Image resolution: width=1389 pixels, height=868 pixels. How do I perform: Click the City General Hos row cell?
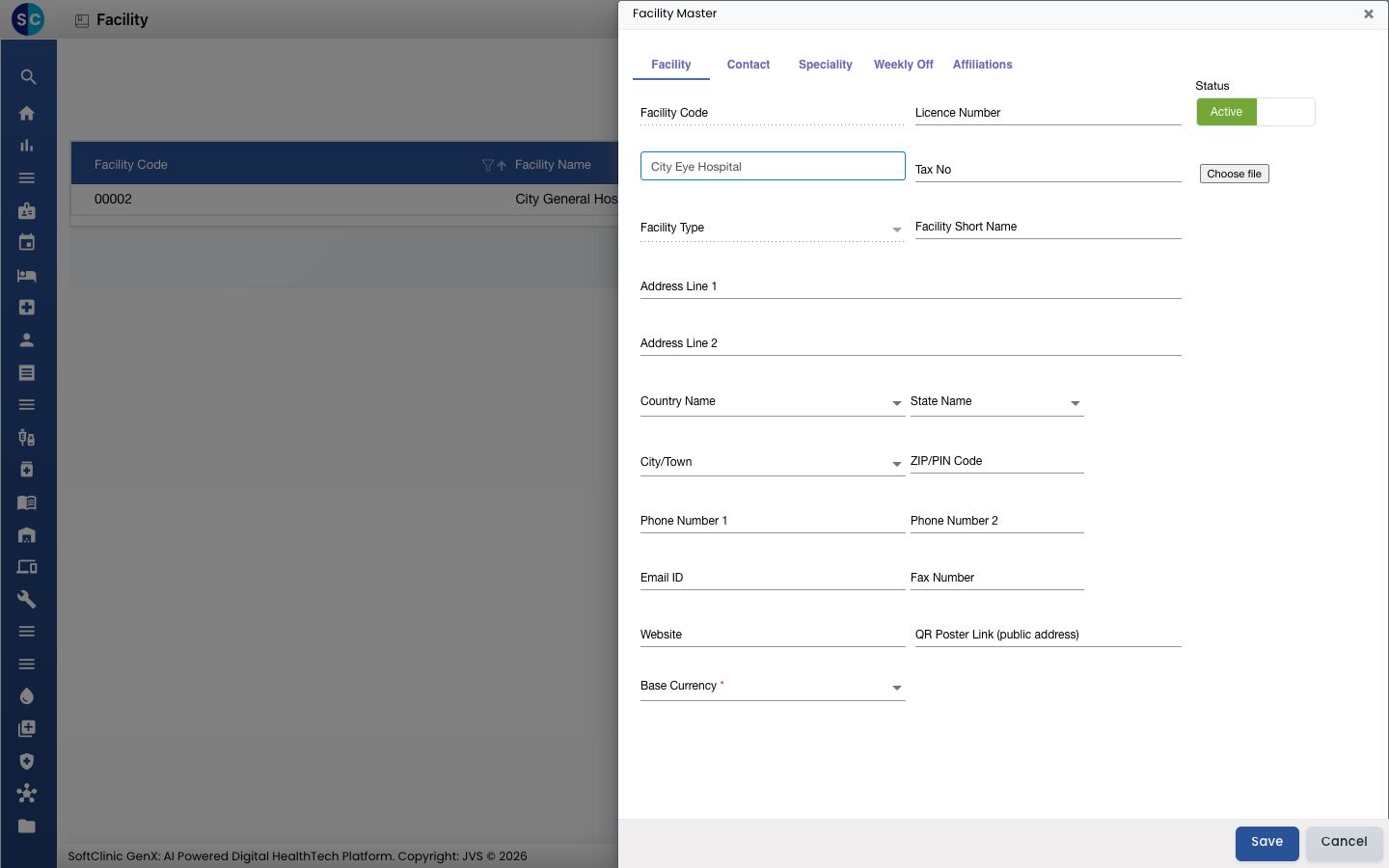566,199
